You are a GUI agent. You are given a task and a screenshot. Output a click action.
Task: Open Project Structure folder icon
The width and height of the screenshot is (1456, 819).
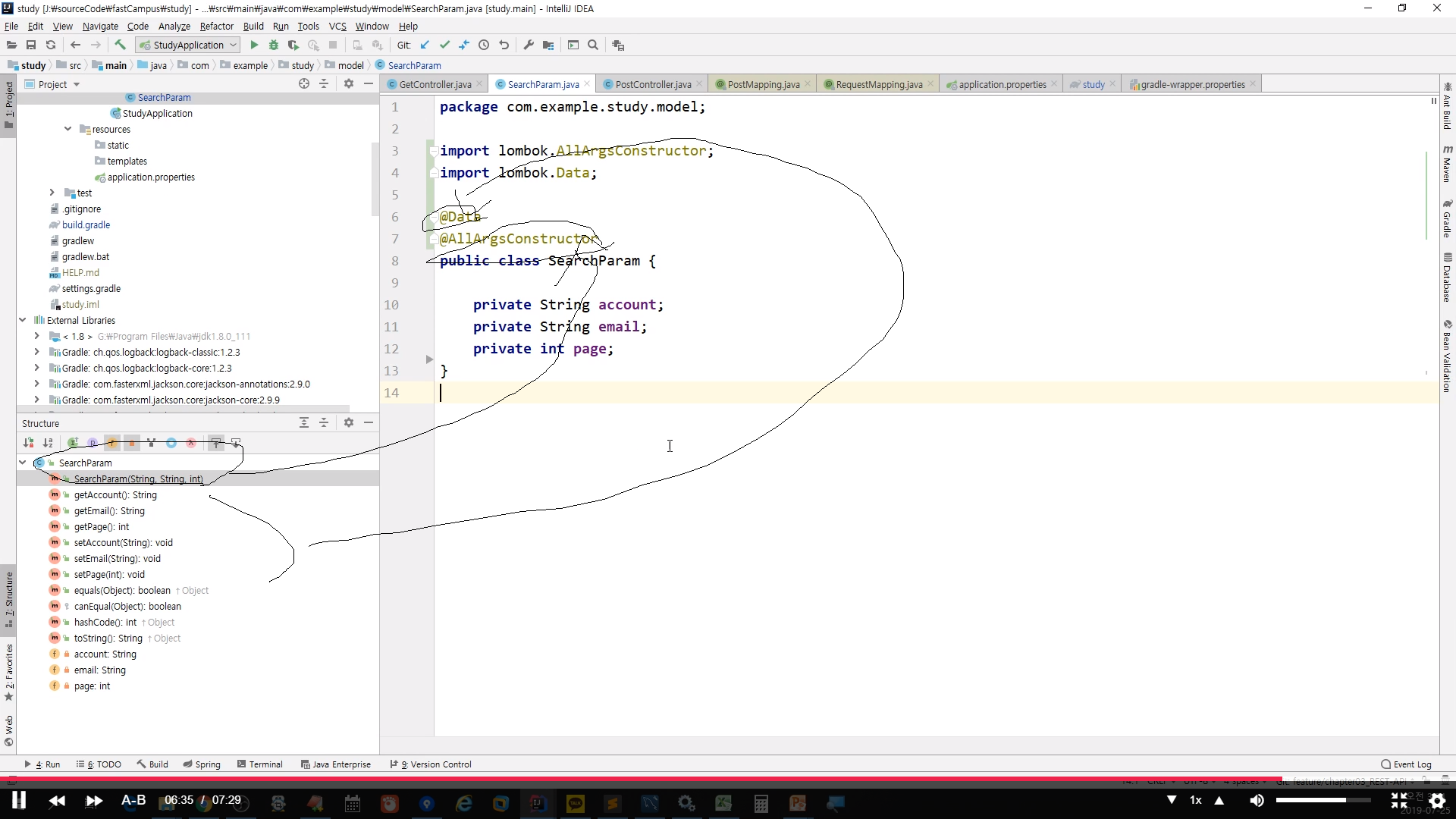[548, 45]
